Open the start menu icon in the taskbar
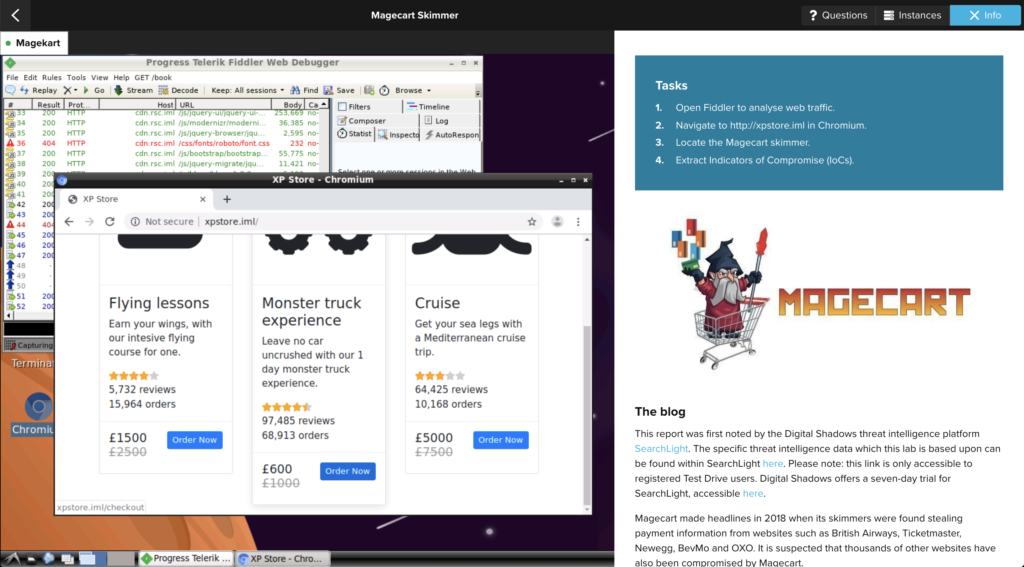1024x567 pixels. [x=12, y=559]
